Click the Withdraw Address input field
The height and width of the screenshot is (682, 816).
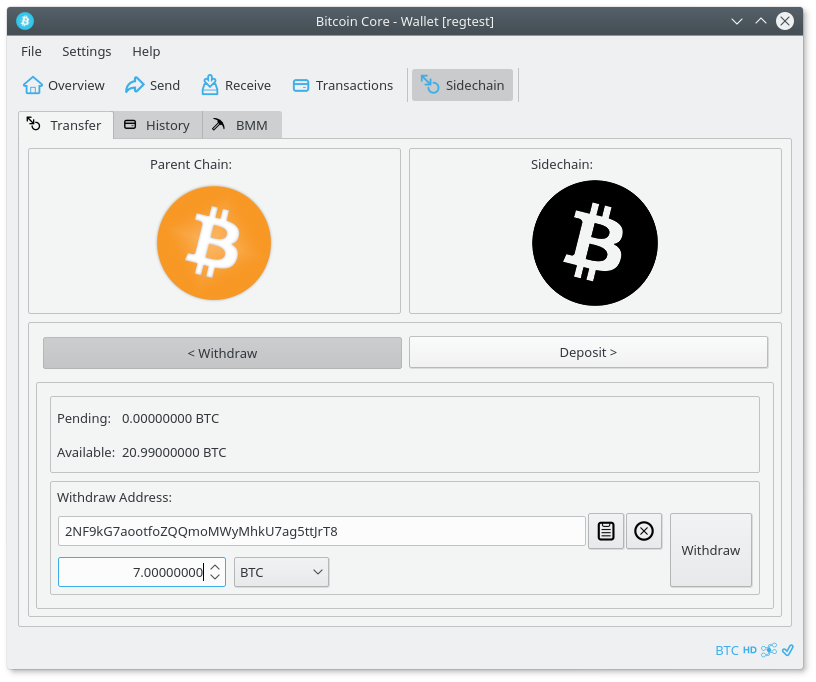322,531
